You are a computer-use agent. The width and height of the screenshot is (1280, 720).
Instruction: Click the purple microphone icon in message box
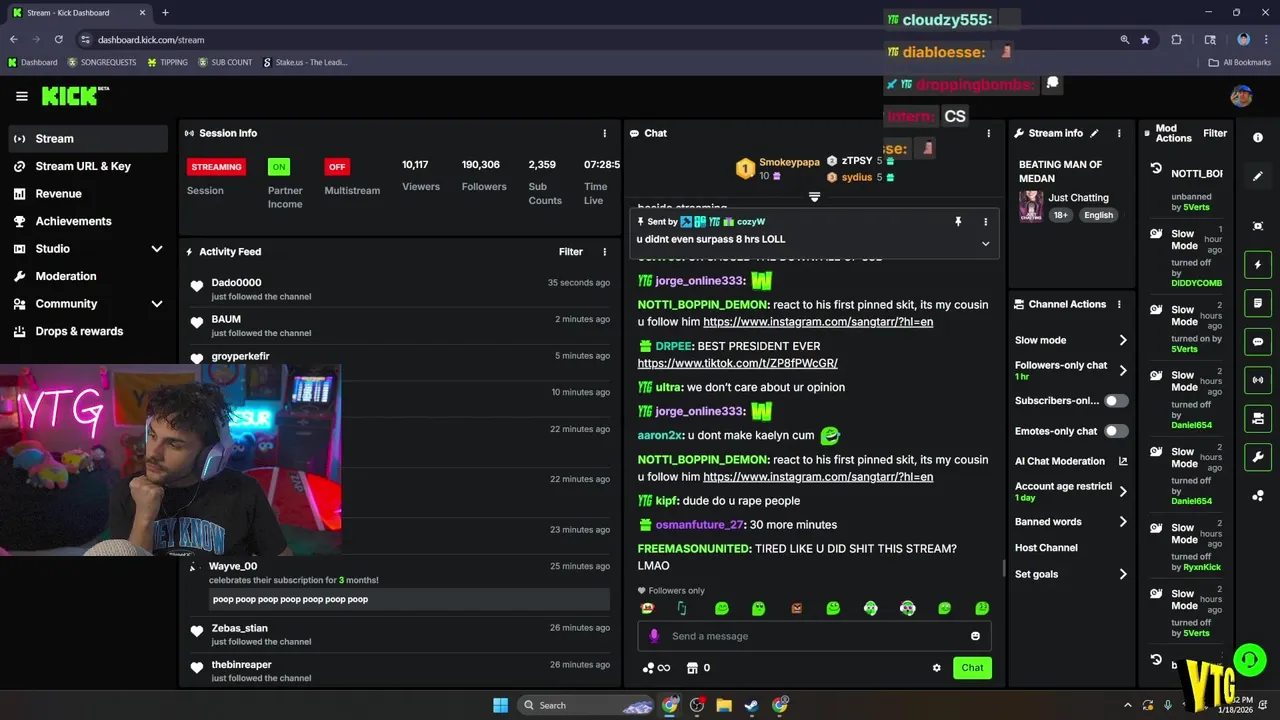654,636
